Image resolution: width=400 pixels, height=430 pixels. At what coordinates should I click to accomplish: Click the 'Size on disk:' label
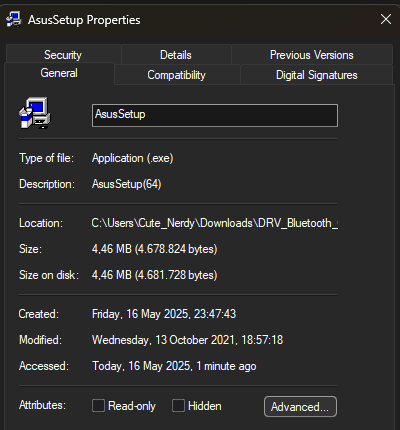[x=49, y=275]
